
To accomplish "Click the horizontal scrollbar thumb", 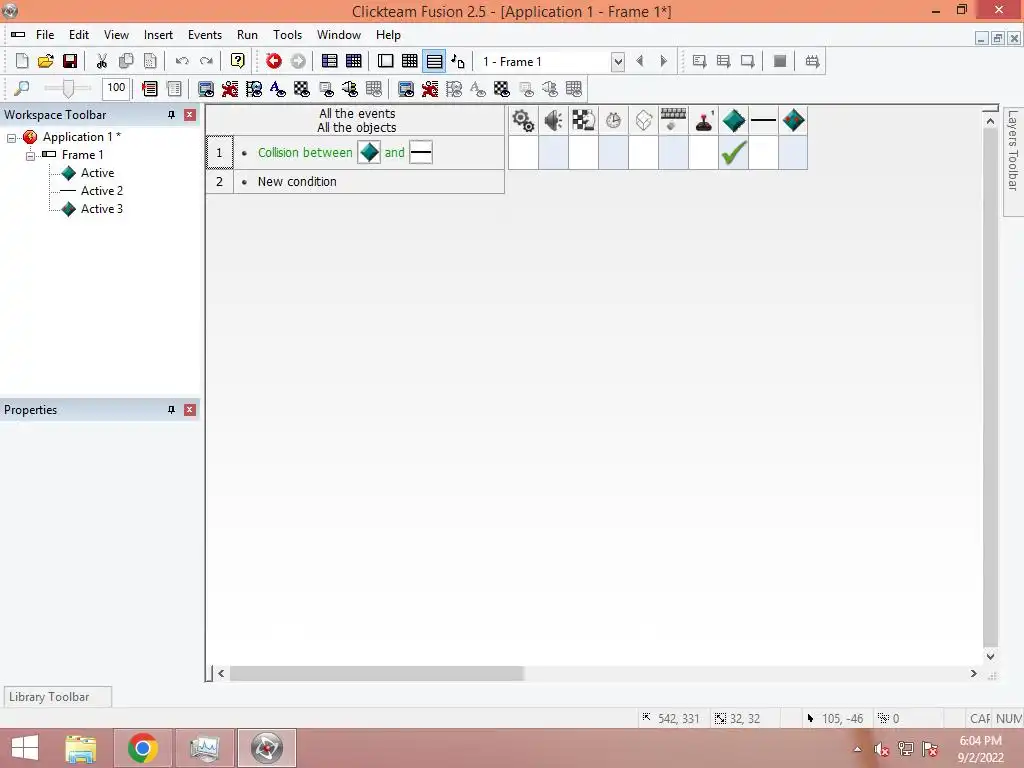I will tap(377, 673).
